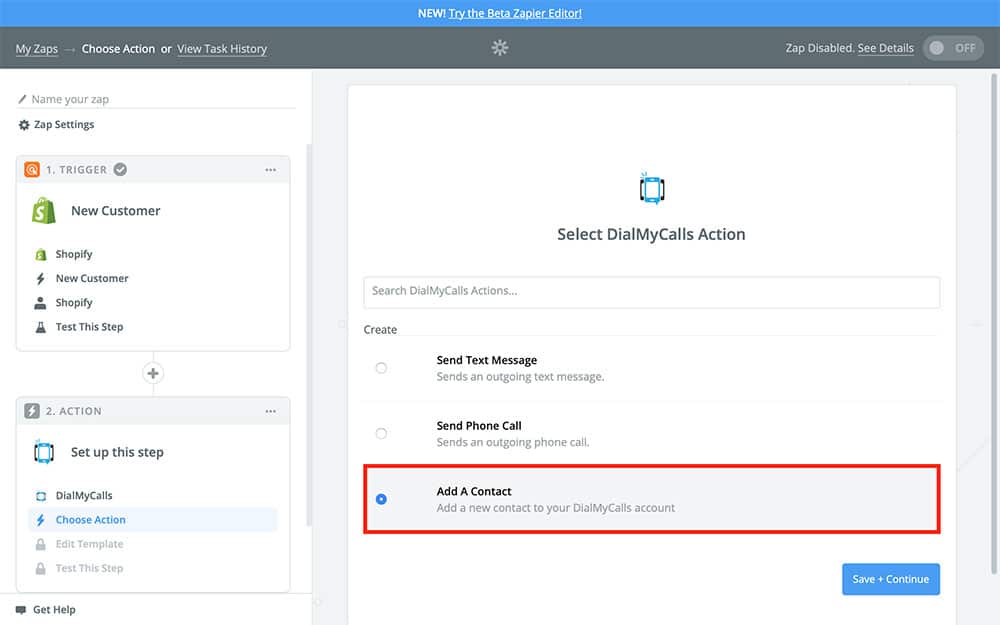Click the plus icon to add a step
Screen dimensions: 1000x625
point(153,374)
